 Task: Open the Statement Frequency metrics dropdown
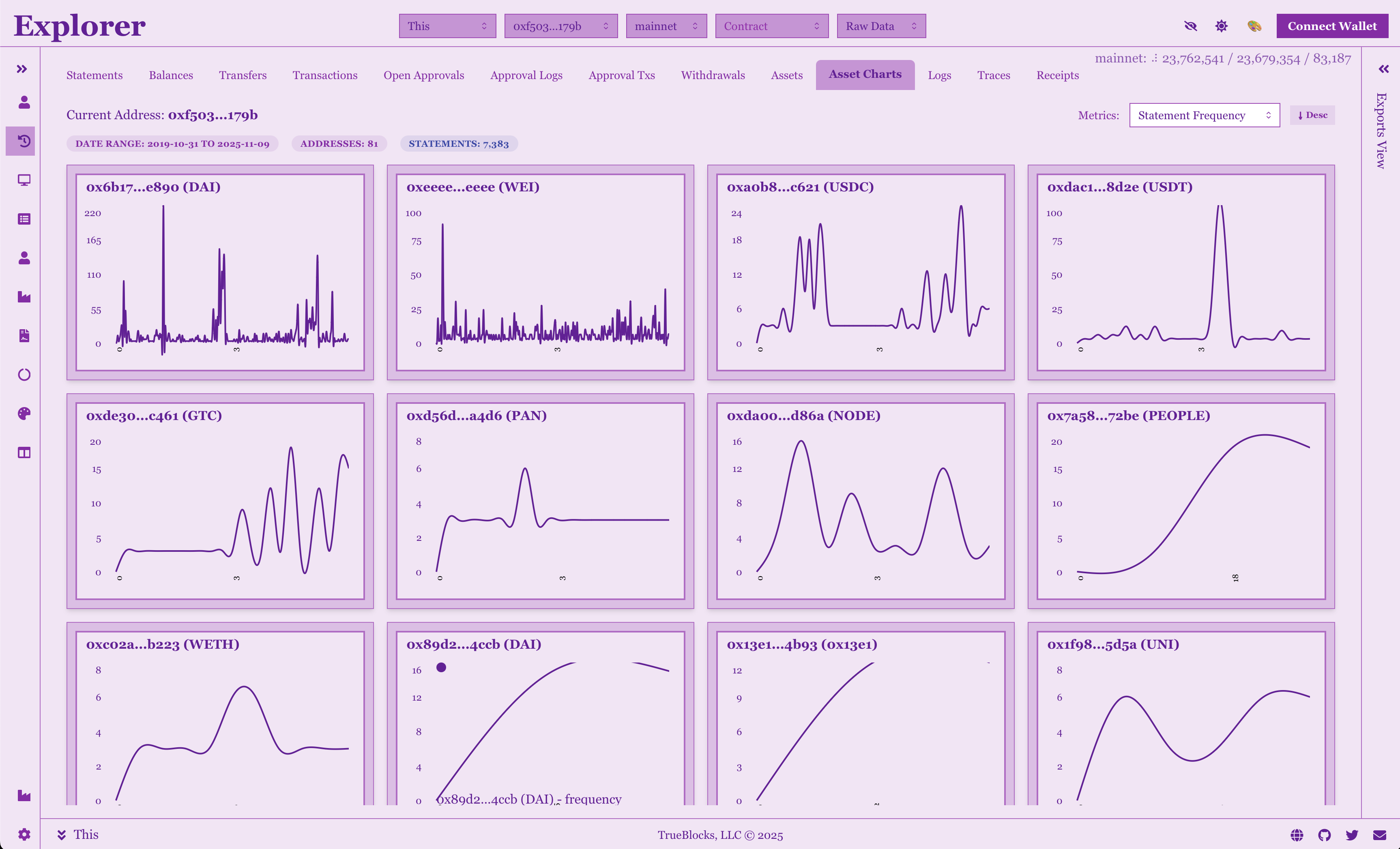pos(1205,115)
